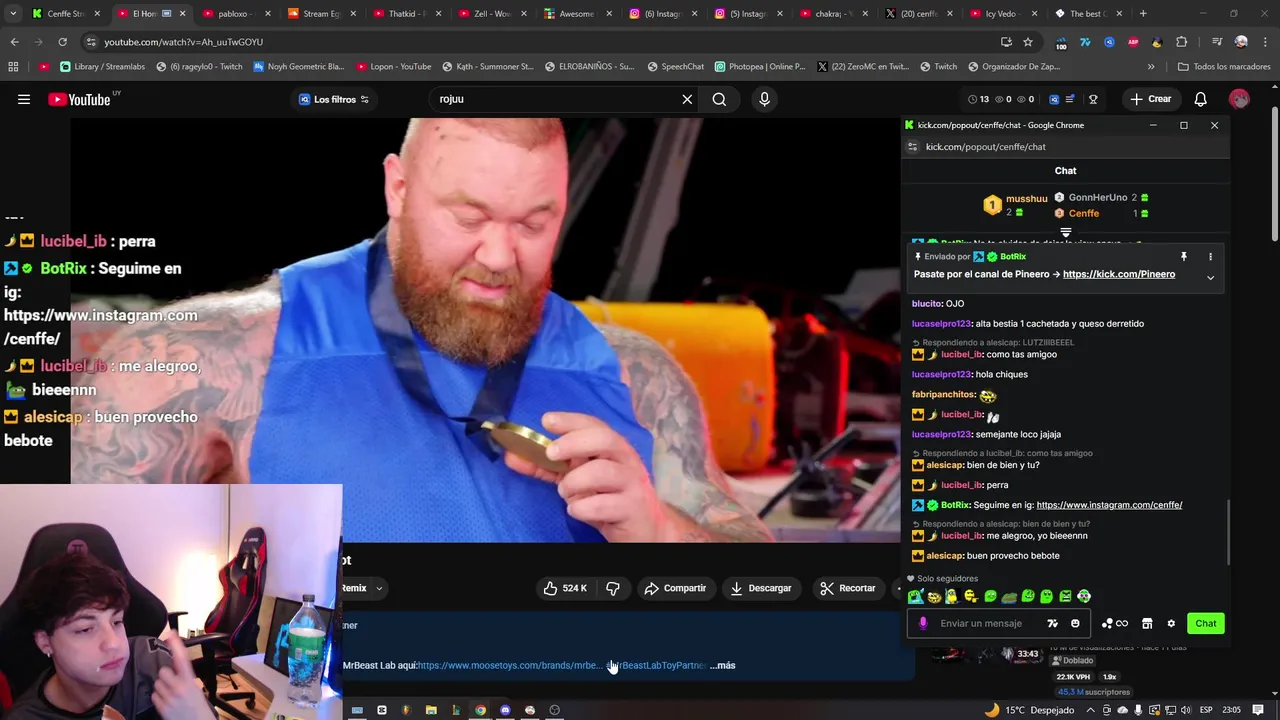Open the pinned message three-dot menu
The width and height of the screenshot is (1280, 720).
tap(1210, 257)
